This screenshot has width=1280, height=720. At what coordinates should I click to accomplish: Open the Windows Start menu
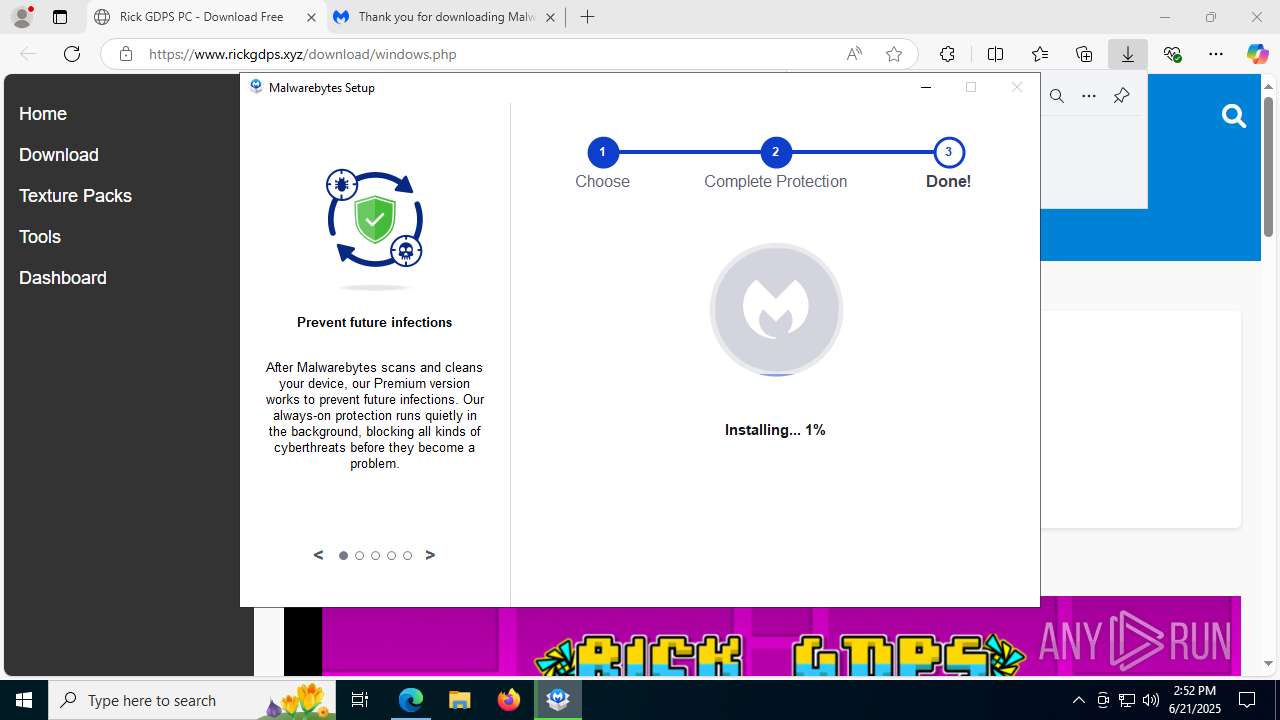click(24, 700)
